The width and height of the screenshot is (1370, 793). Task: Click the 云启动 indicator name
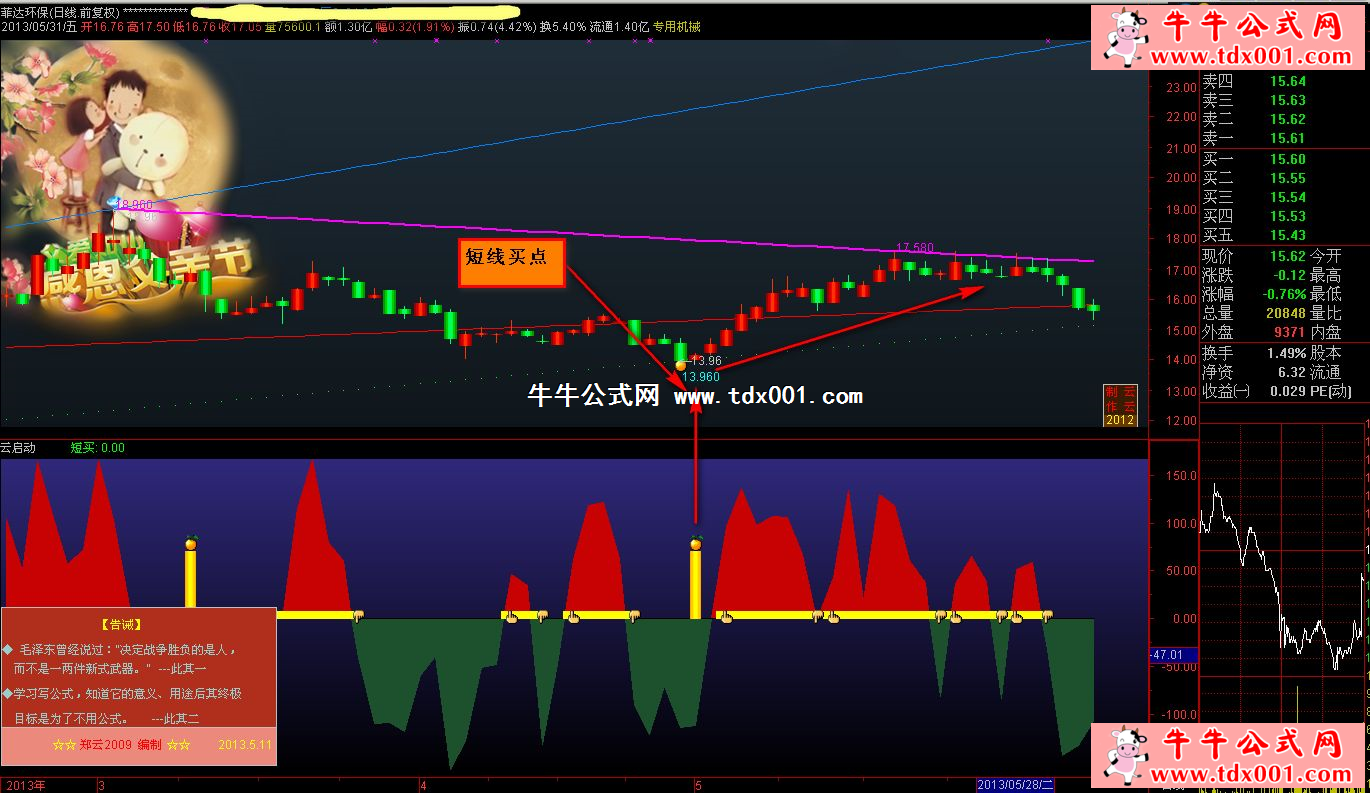(18, 448)
